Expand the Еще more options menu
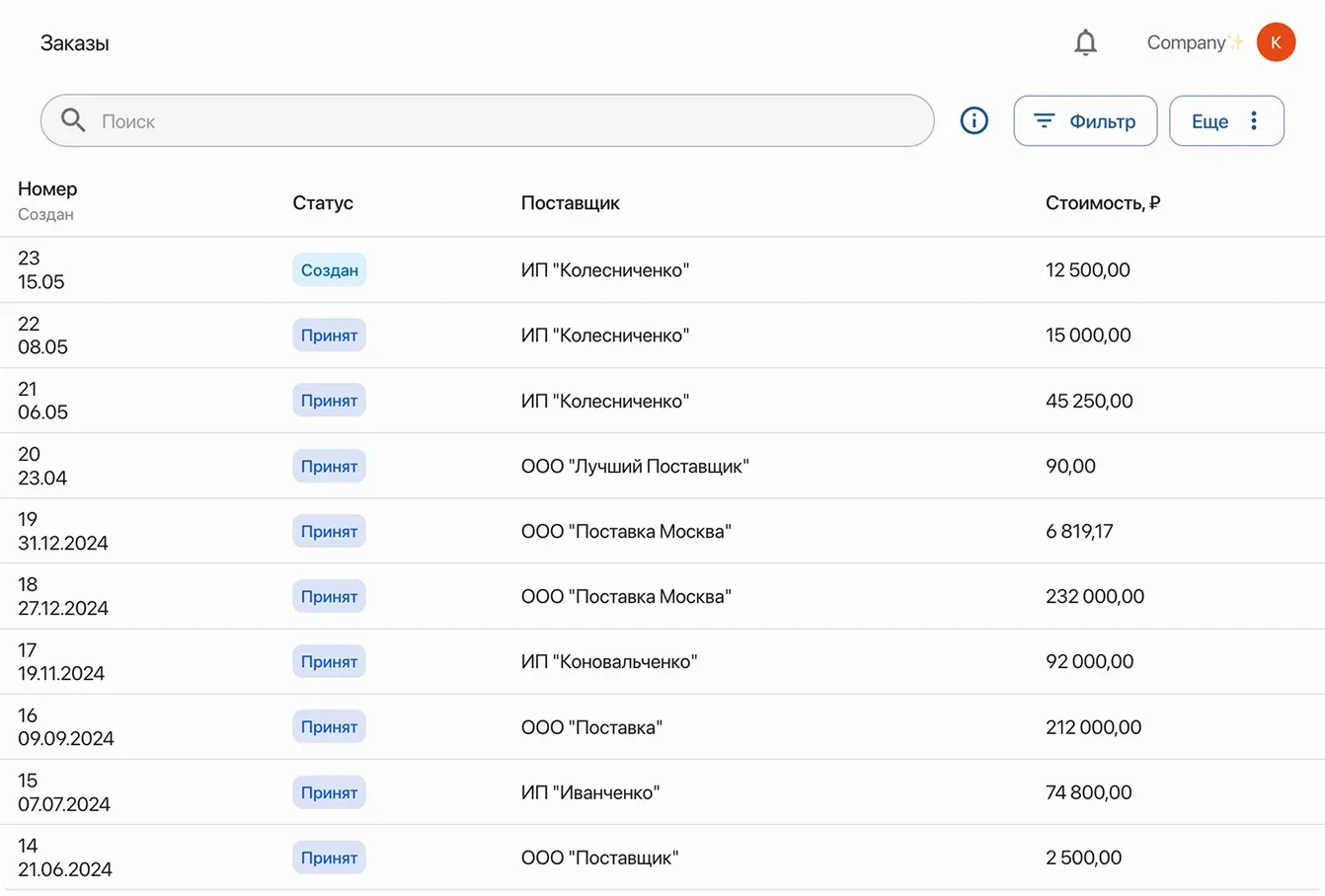 pyautogui.click(x=1225, y=120)
